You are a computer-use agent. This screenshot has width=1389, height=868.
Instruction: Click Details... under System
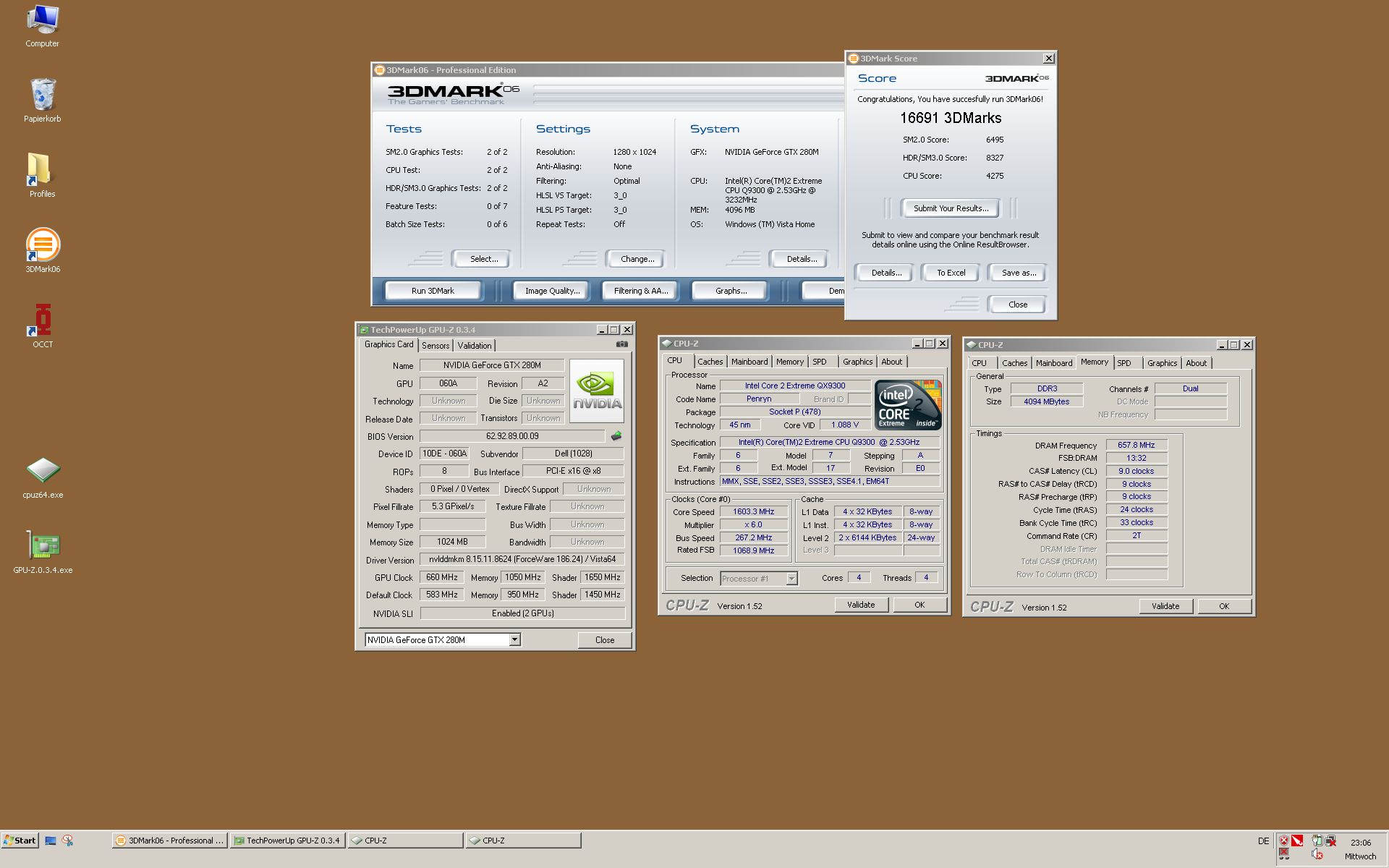click(x=801, y=259)
